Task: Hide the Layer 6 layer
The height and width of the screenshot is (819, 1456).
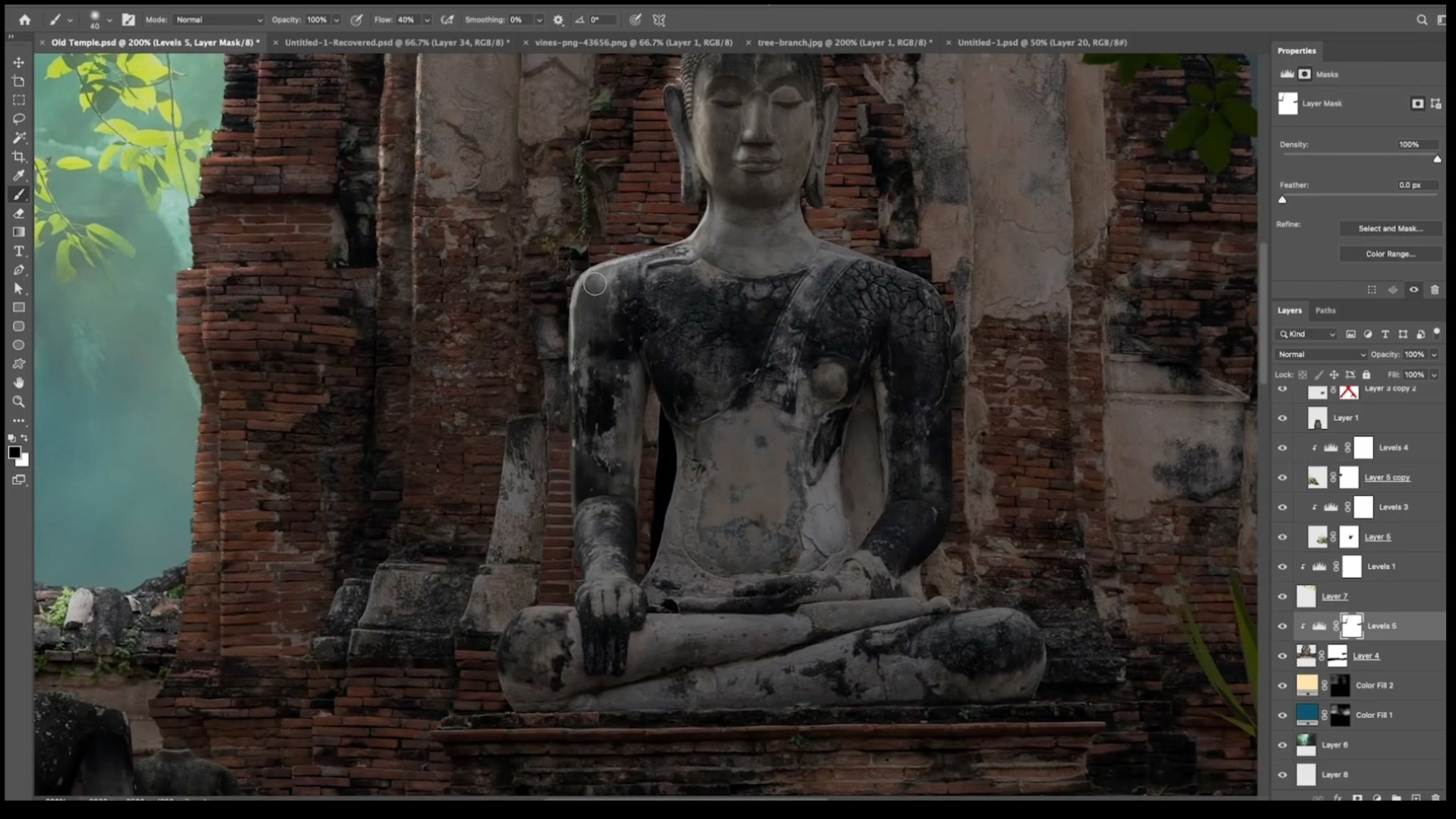Action: (1282, 745)
